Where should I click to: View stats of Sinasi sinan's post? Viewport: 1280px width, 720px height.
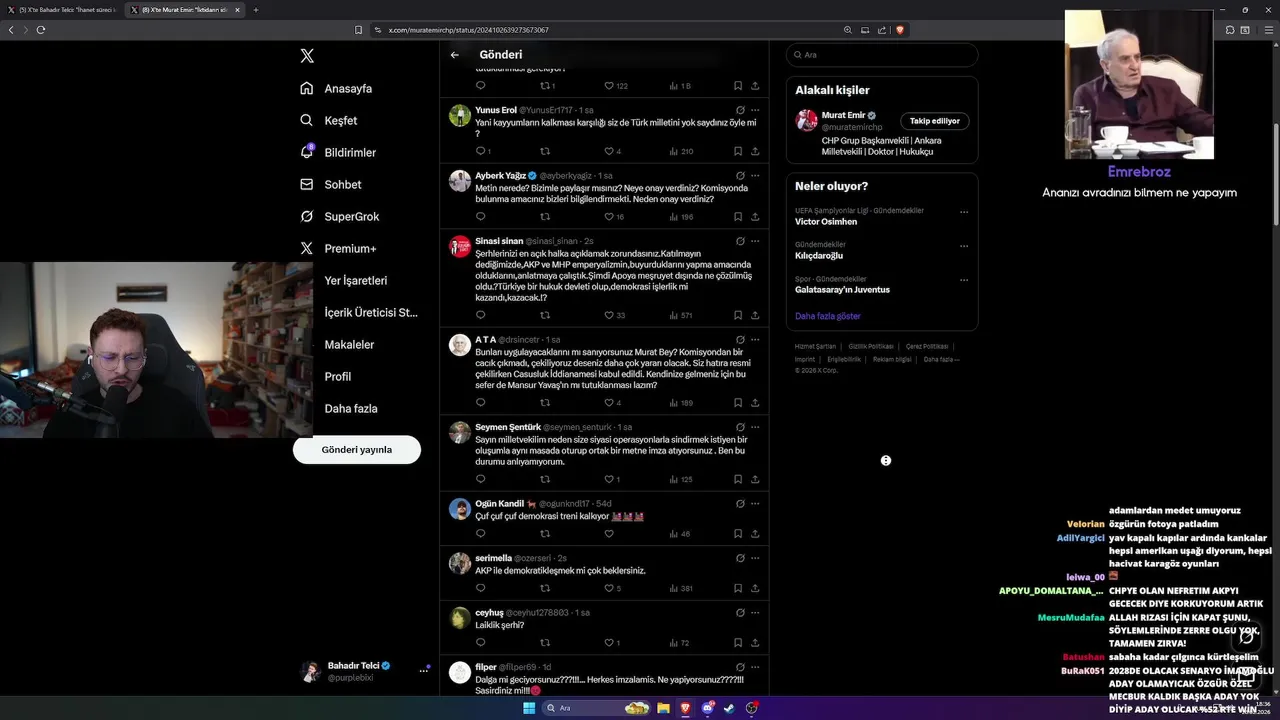coord(680,315)
